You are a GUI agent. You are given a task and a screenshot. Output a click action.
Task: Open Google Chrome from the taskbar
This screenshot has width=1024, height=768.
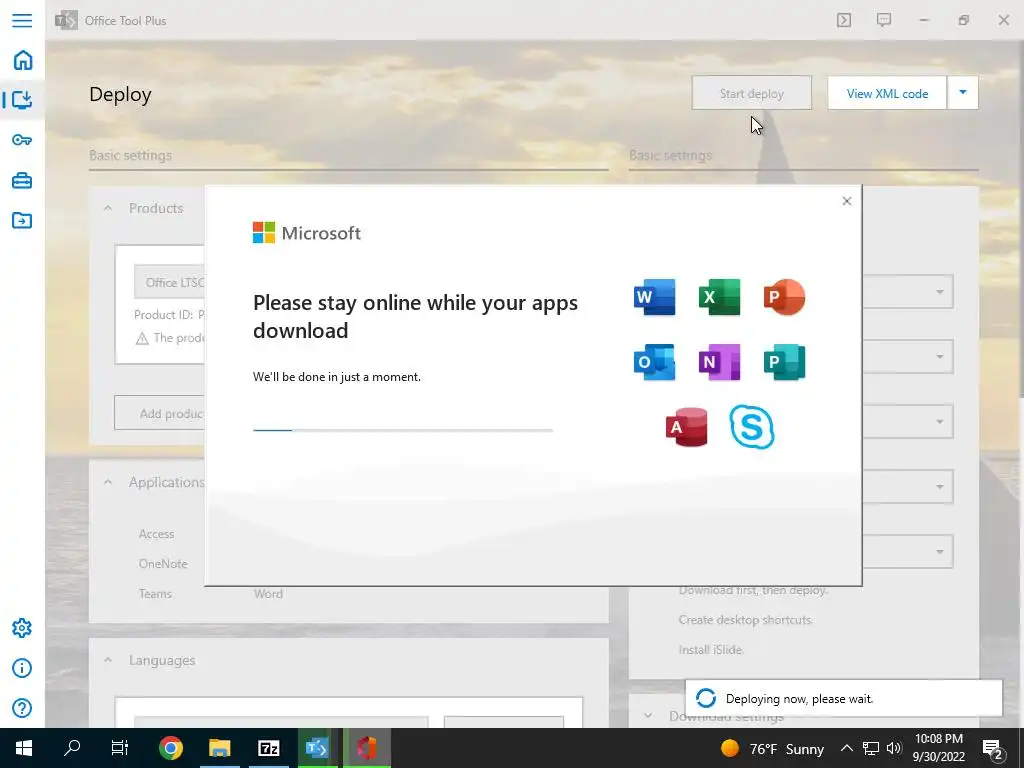pyautogui.click(x=170, y=748)
